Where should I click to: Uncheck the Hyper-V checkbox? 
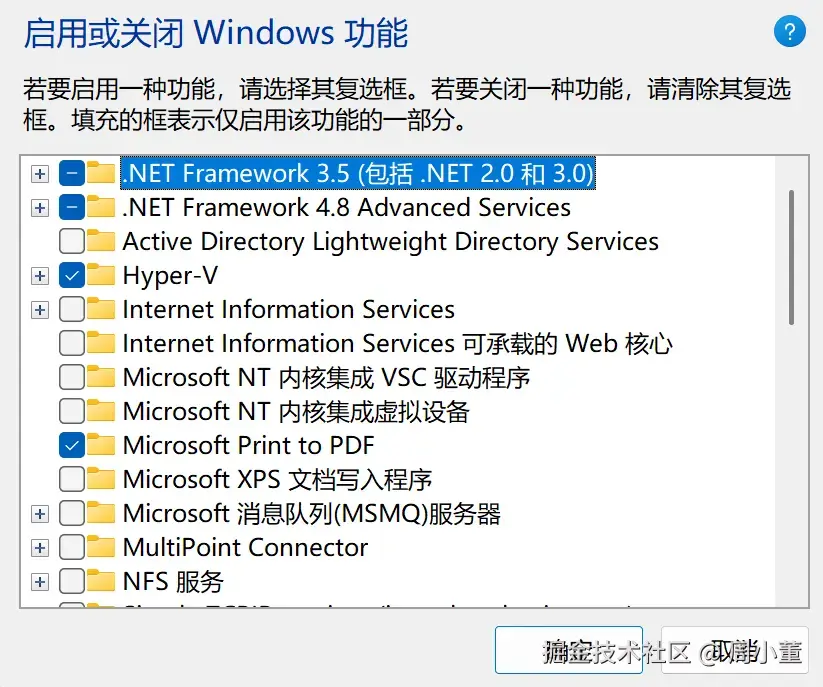(x=72, y=275)
